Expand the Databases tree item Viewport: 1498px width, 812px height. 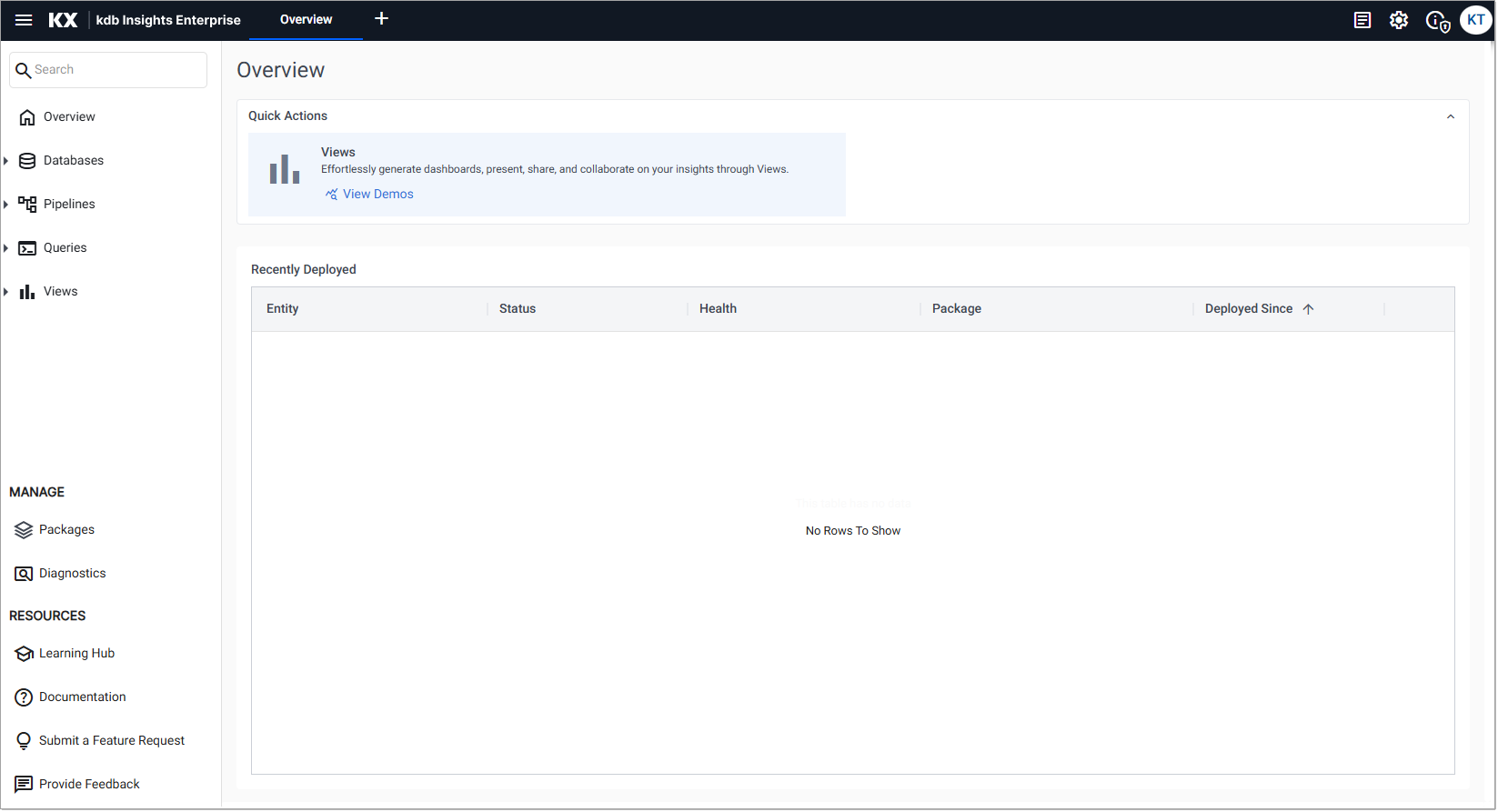pyautogui.click(x=6, y=161)
